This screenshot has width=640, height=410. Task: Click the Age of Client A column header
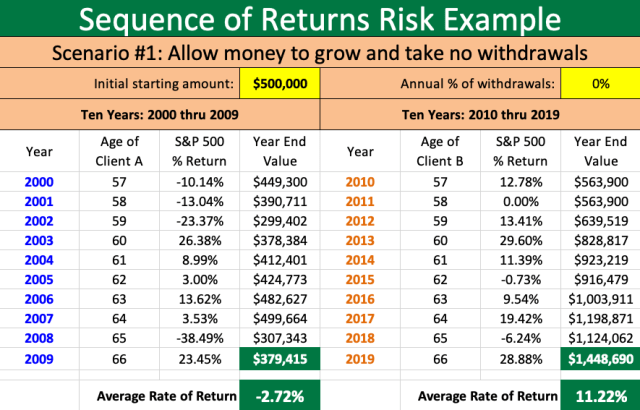click(120, 152)
